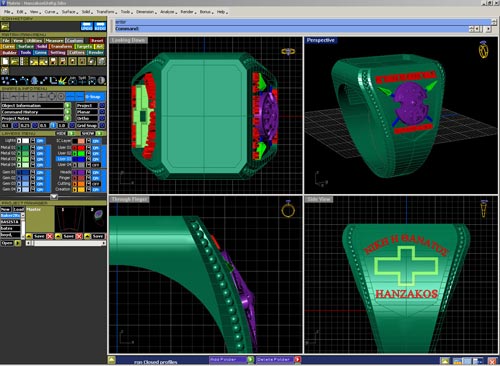Select the Gems tab in main menu
This screenshot has width=500, height=366.
(40, 53)
